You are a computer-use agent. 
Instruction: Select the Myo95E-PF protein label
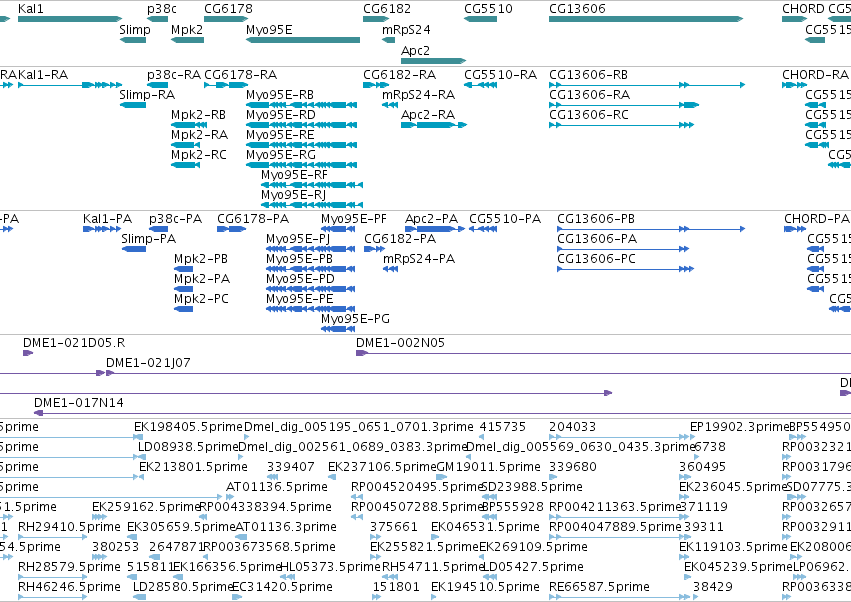(x=354, y=219)
